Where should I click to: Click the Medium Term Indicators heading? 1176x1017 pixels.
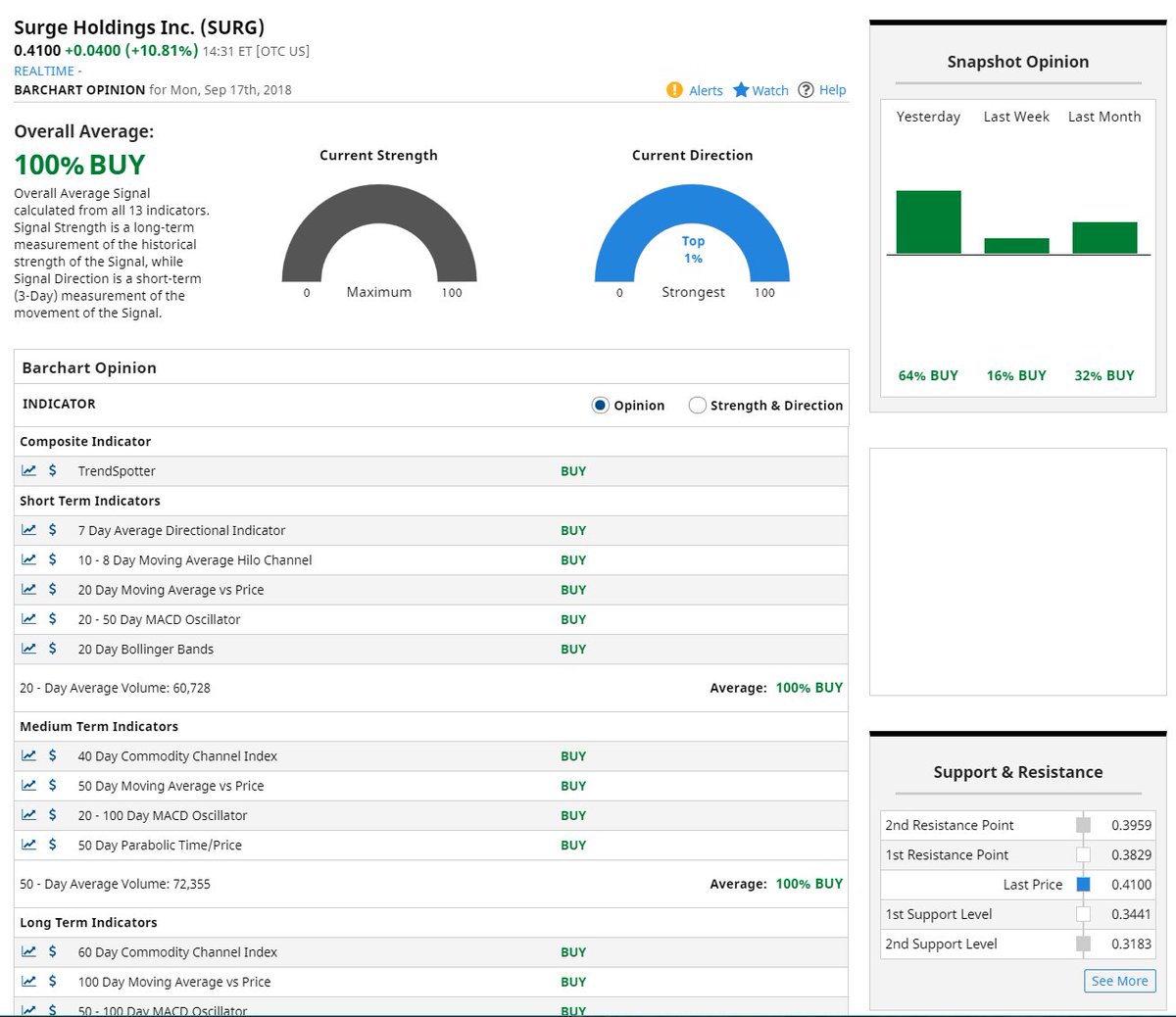(99, 726)
